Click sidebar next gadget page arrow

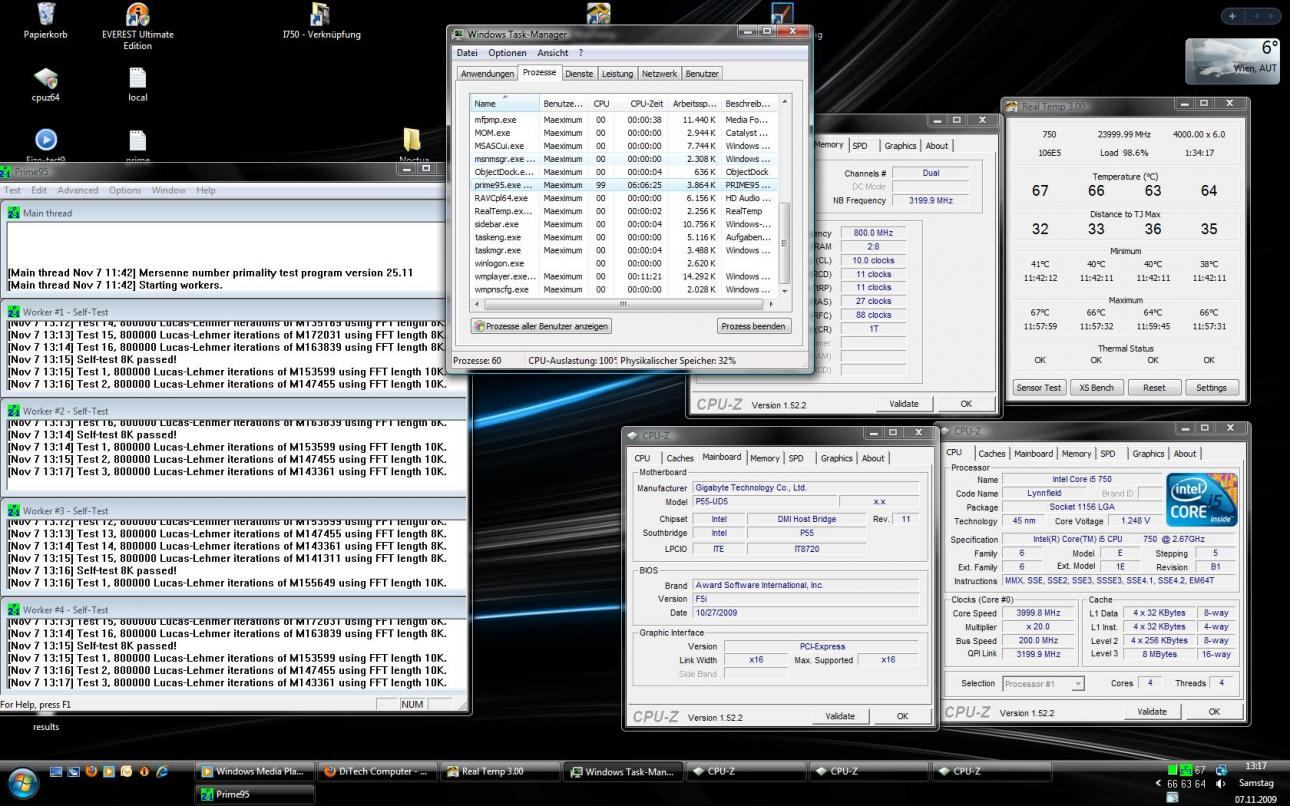coord(1272,15)
